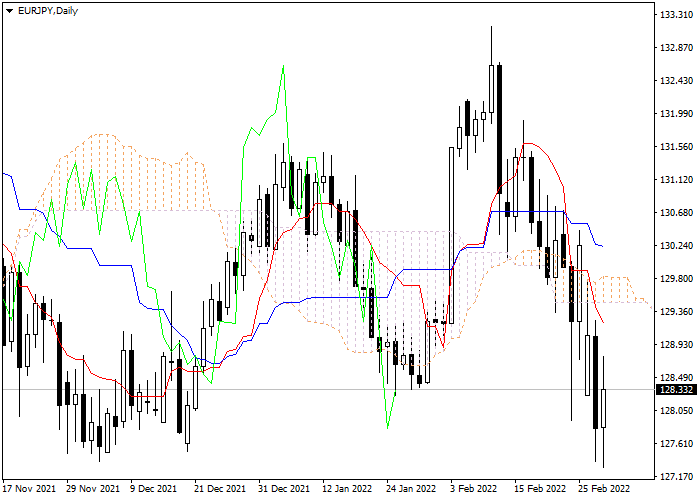The height and width of the screenshot is (500, 700).
Task: Click the 25 Feb 2022 date label
Action: tap(604, 488)
